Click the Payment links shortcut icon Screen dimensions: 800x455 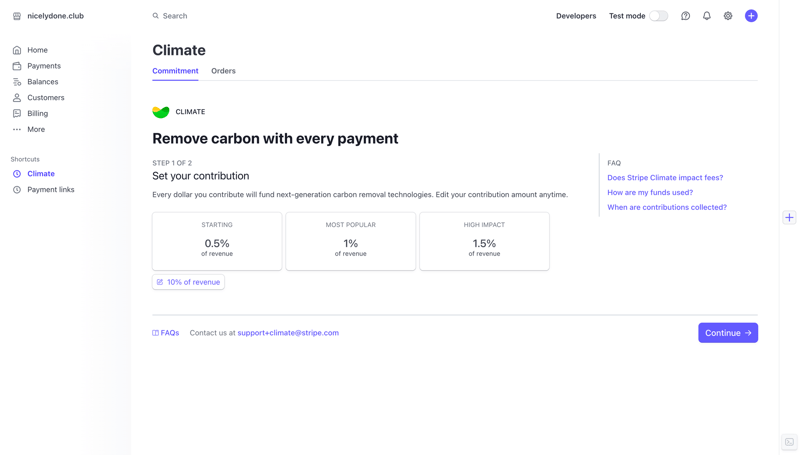pyautogui.click(x=17, y=190)
